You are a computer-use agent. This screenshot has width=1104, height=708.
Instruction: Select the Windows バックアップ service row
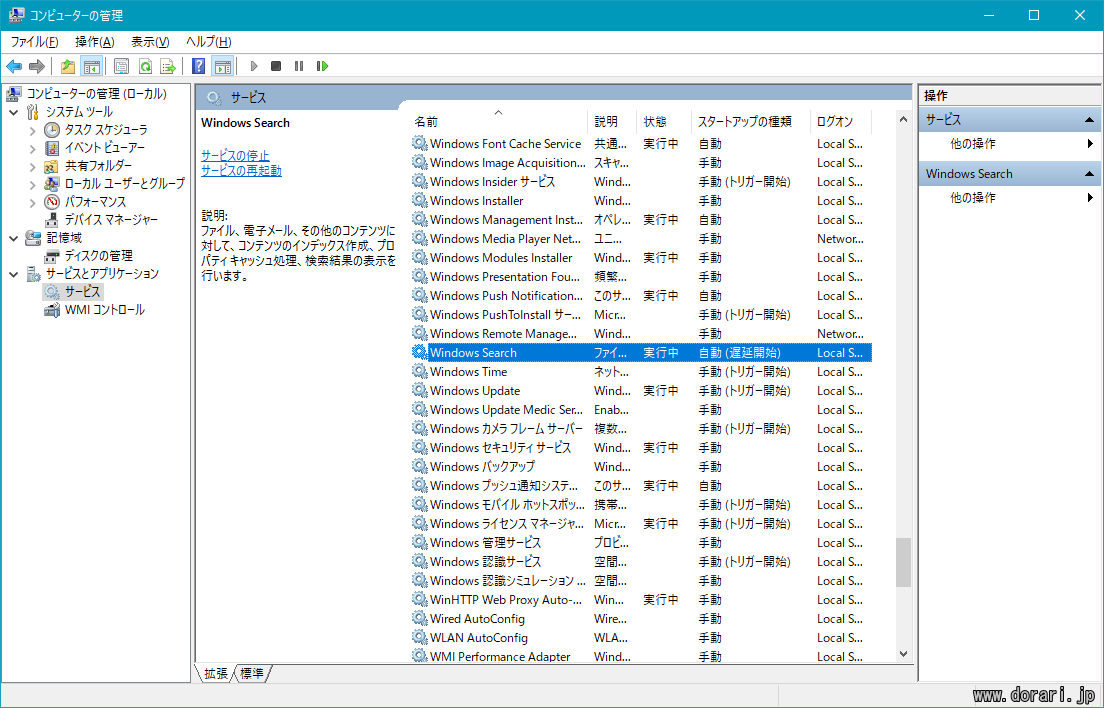point(641,467)
